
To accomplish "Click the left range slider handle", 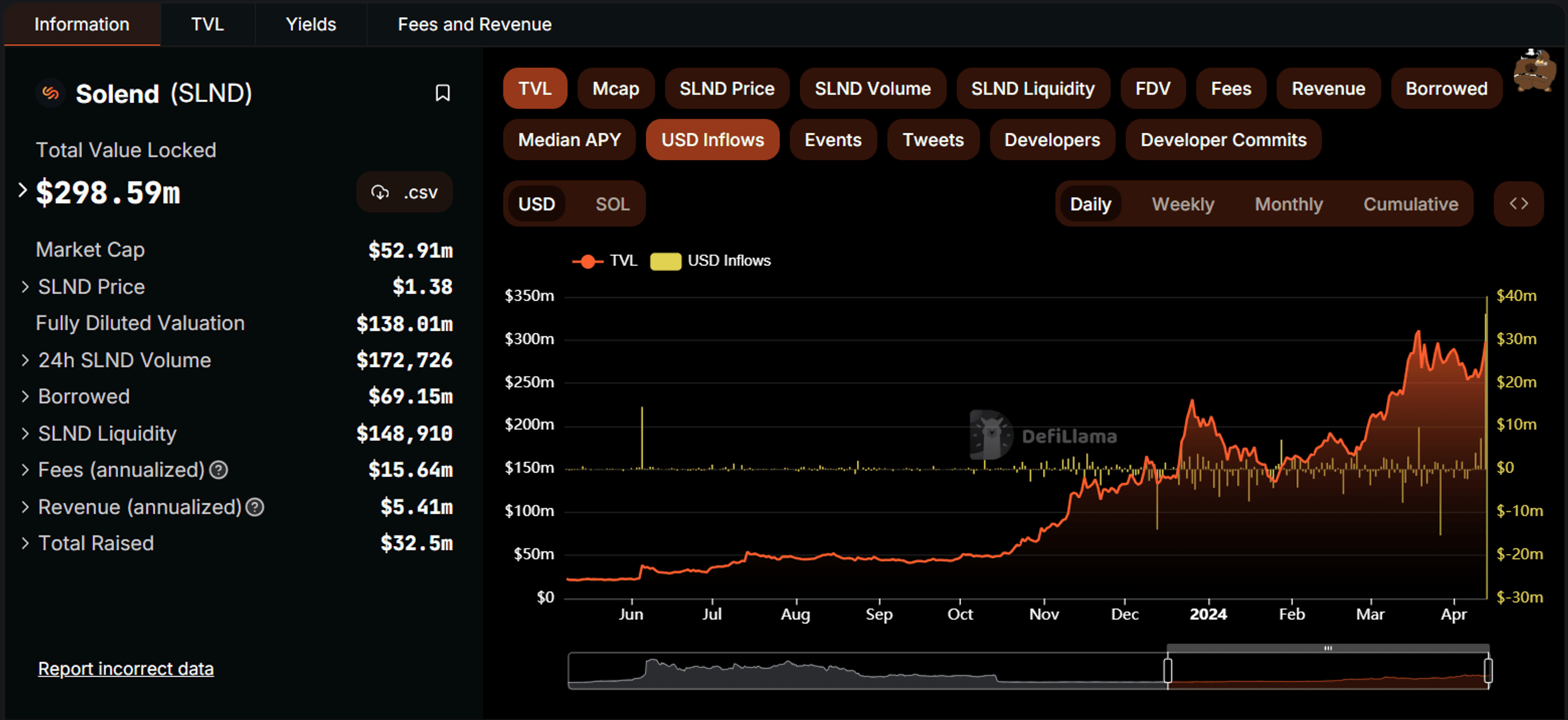I will pyautogui.click(x=1167, y=670).
